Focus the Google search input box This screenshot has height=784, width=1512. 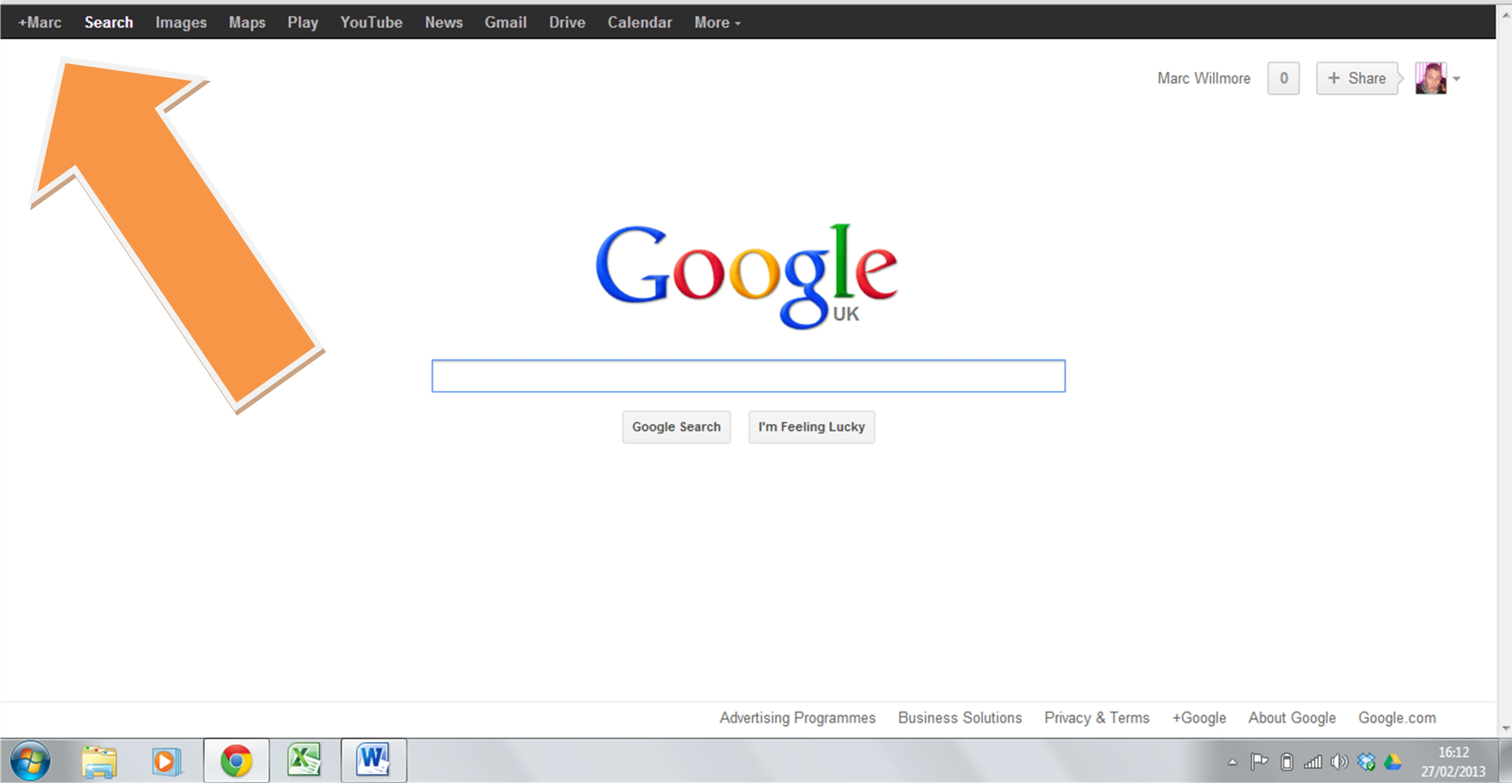pyautogui.click(x=748, y=376)
